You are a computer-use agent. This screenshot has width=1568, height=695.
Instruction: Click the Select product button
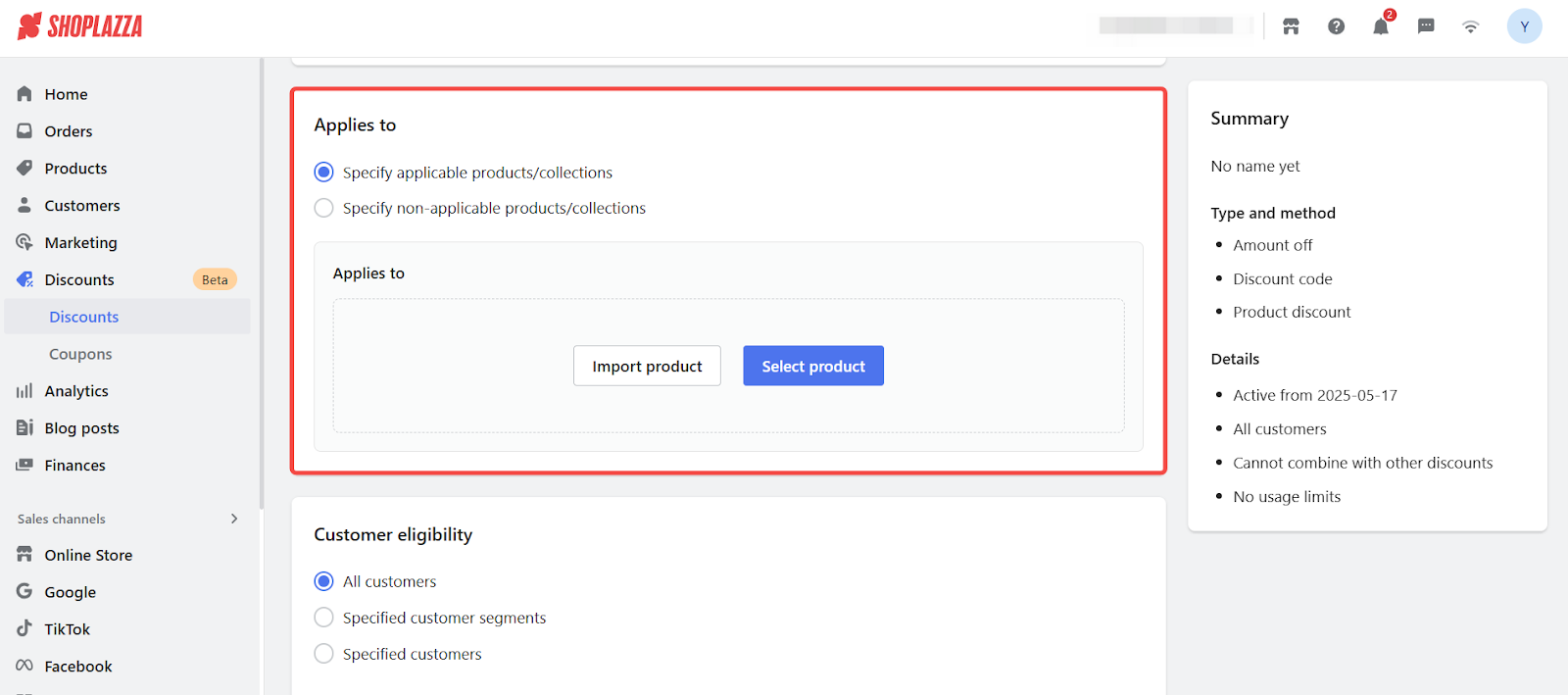pos(812,366)
